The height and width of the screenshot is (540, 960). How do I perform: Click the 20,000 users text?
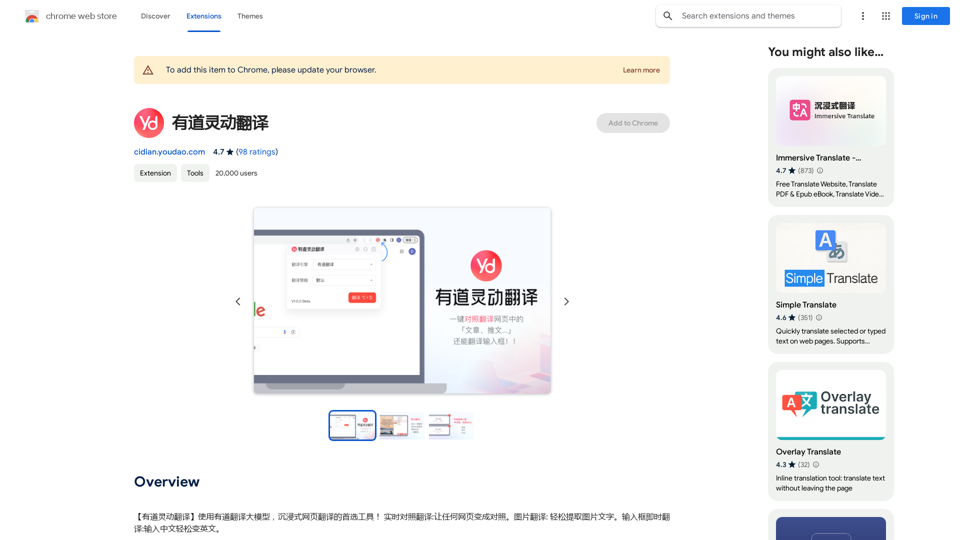(236, 173)
